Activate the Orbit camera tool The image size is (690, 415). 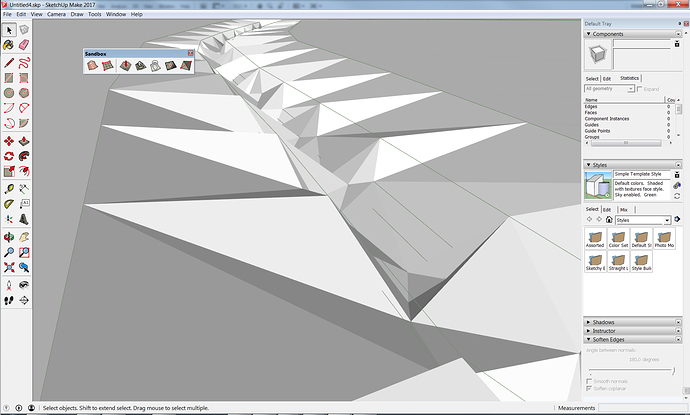[x=9, y=237]
